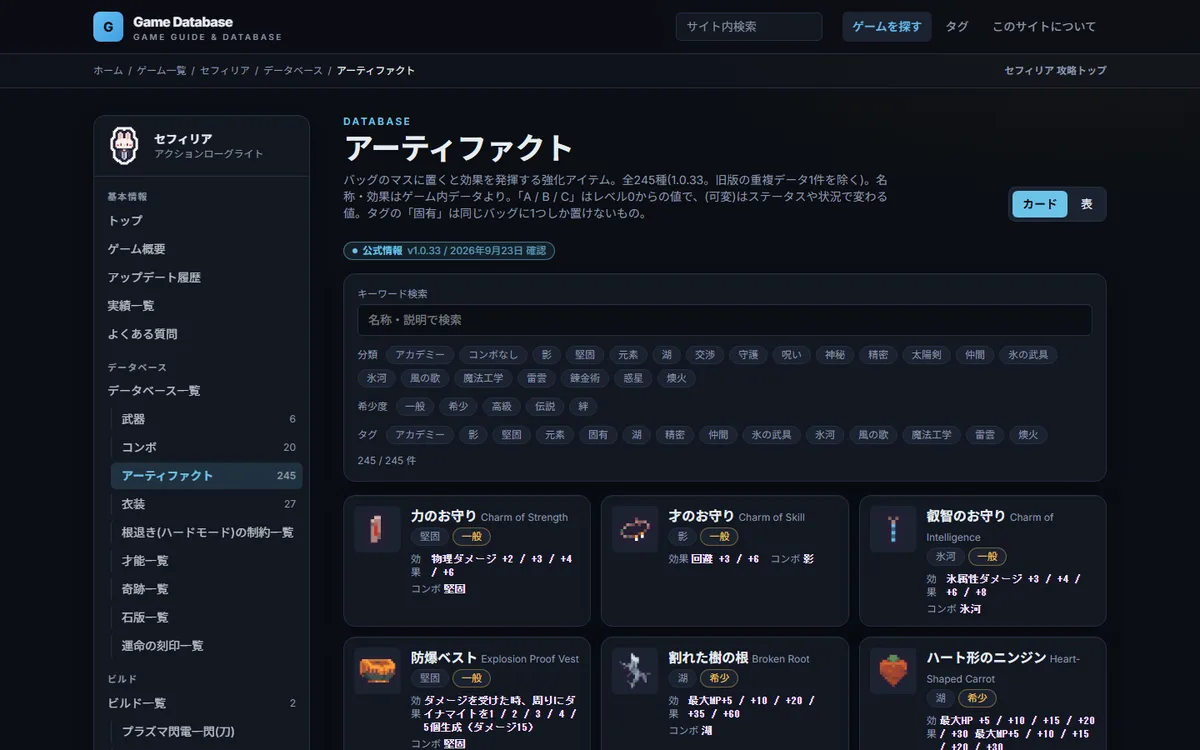Toggle the 呪い category filter

(791, 355)
